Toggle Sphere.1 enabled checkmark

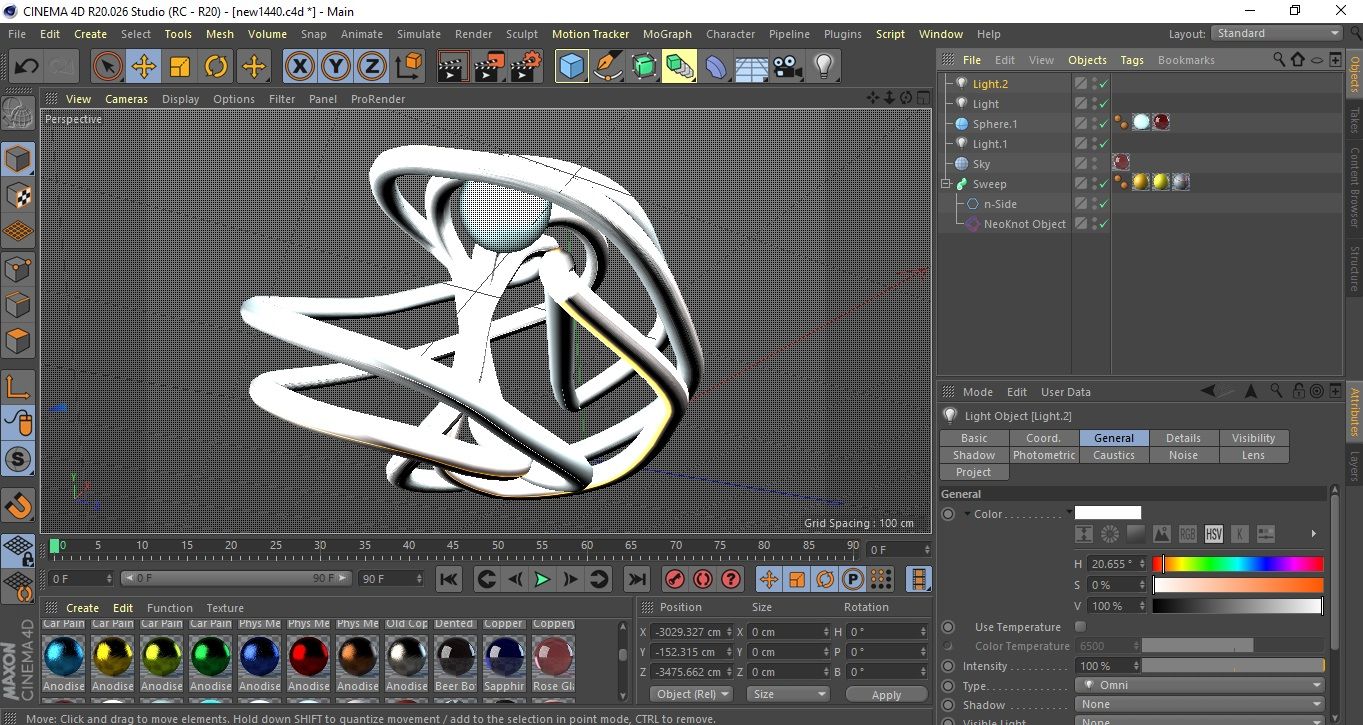tap(1103, 124)
